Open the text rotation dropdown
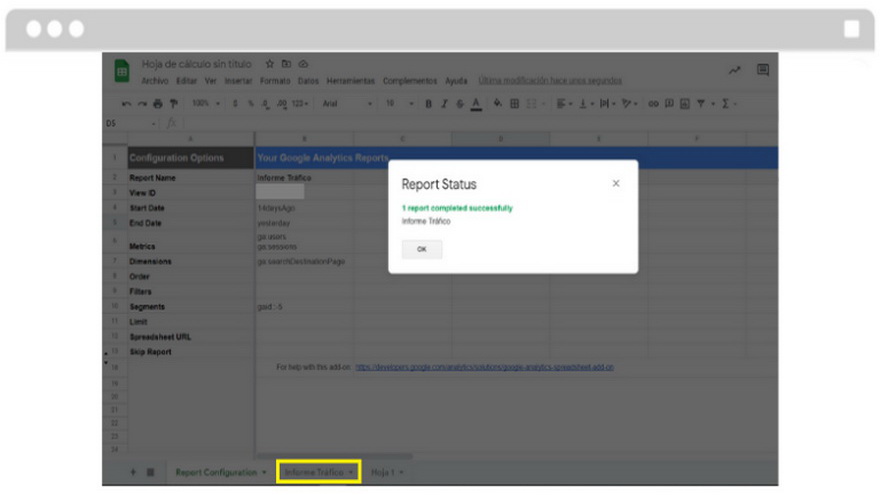 tap(630, 104)
